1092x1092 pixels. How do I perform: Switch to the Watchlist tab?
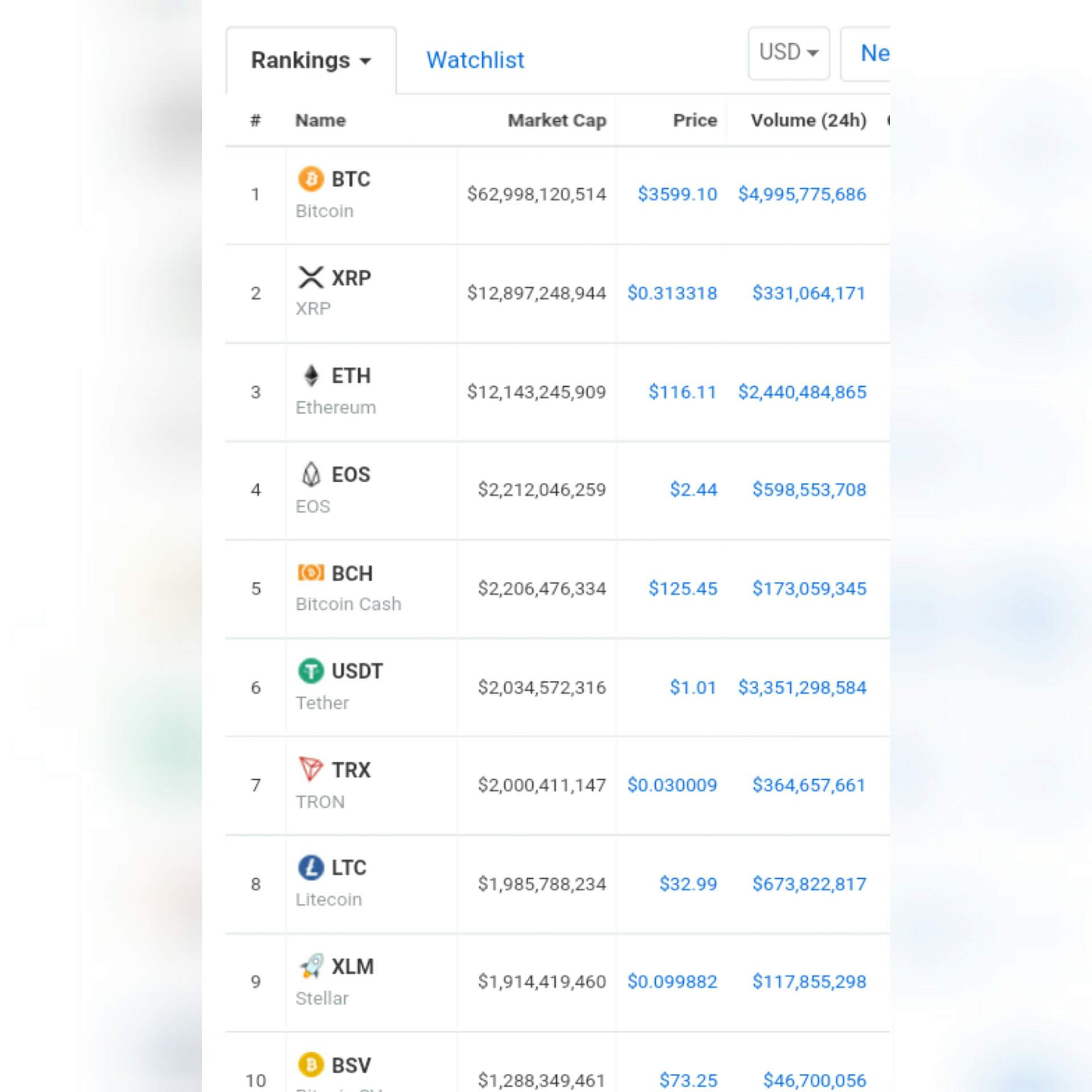tap(474, 60)
